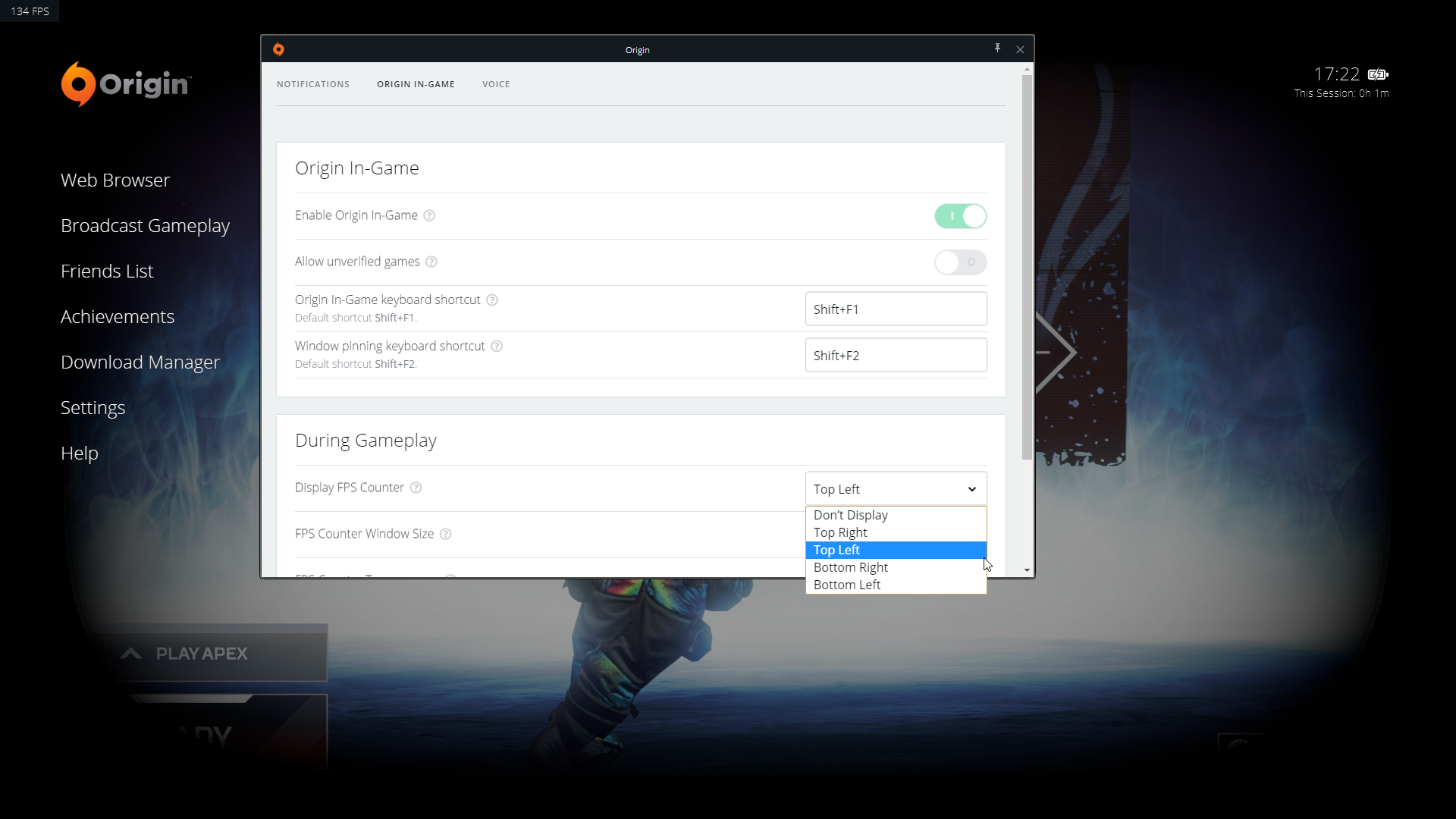Click Play Apex button at bottom
This screenshot has height=819, width=1456.
(x=200, y=653)
